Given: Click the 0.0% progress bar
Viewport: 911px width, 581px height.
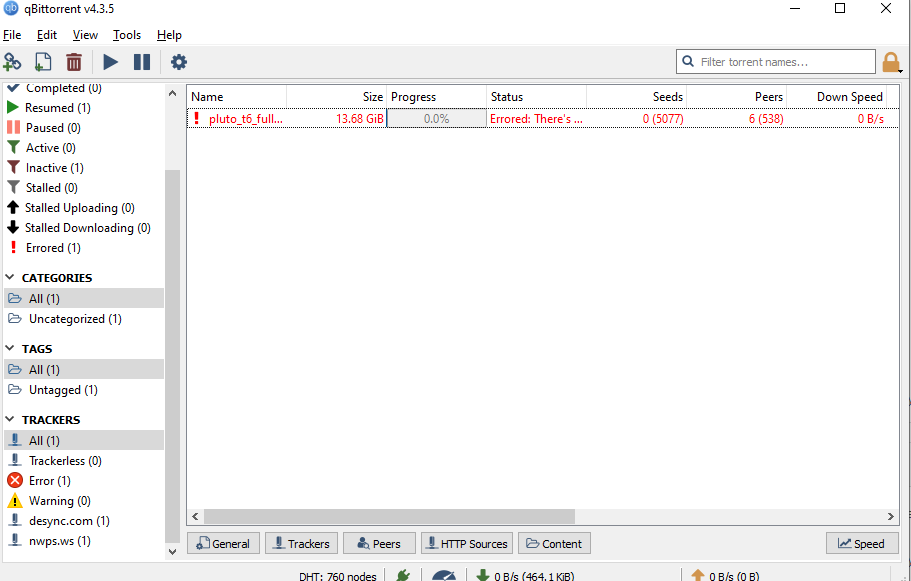Looking at the screenshot, I should (436, 119).
